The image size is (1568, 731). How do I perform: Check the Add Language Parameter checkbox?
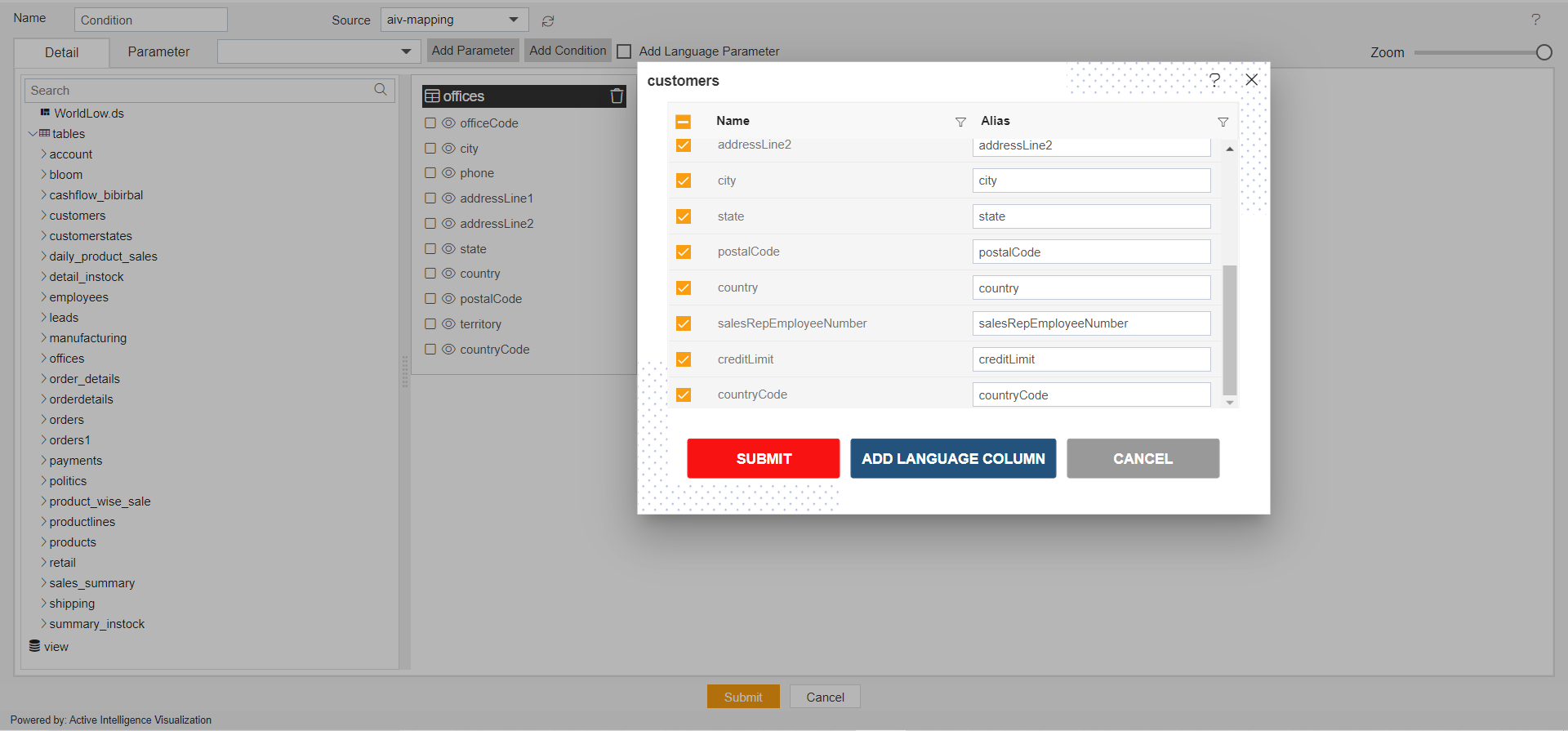pos(625,51)
